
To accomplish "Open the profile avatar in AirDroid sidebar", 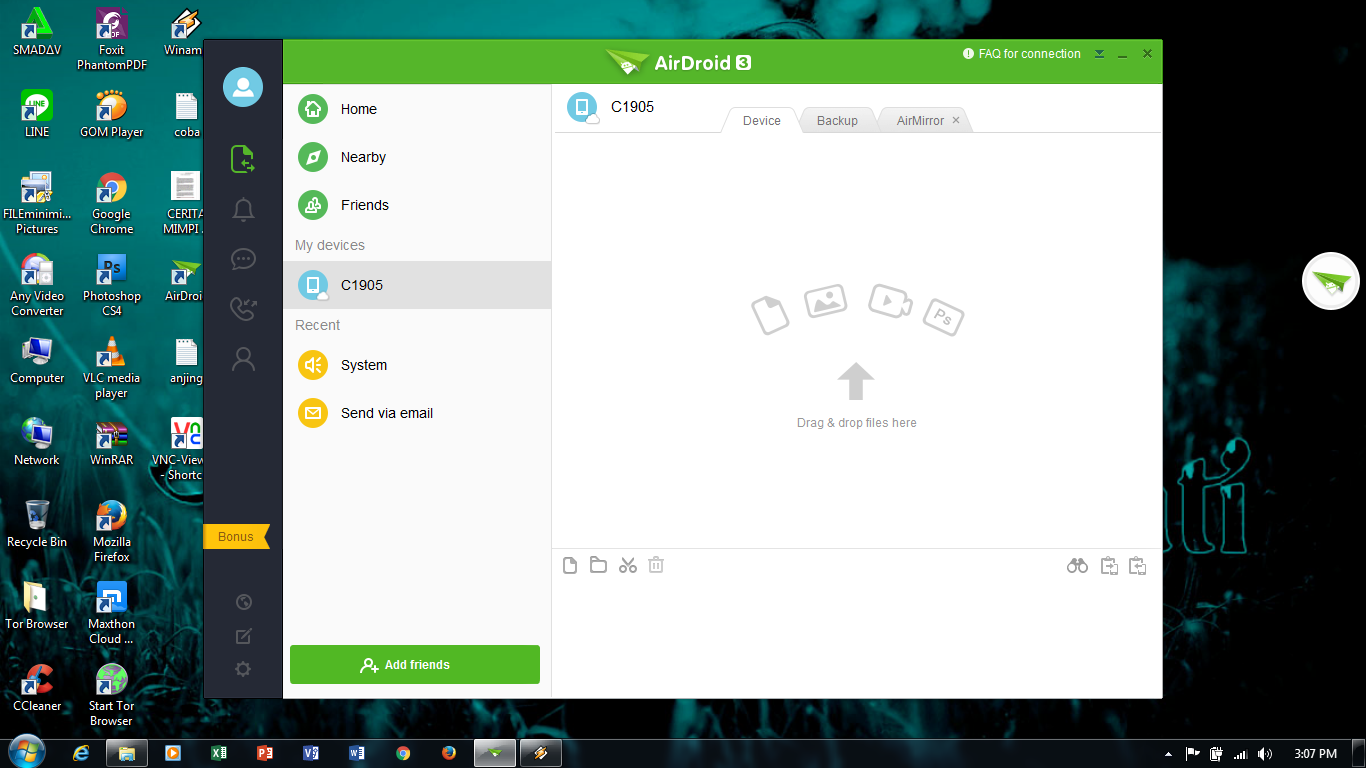I will tap(243, 87).
